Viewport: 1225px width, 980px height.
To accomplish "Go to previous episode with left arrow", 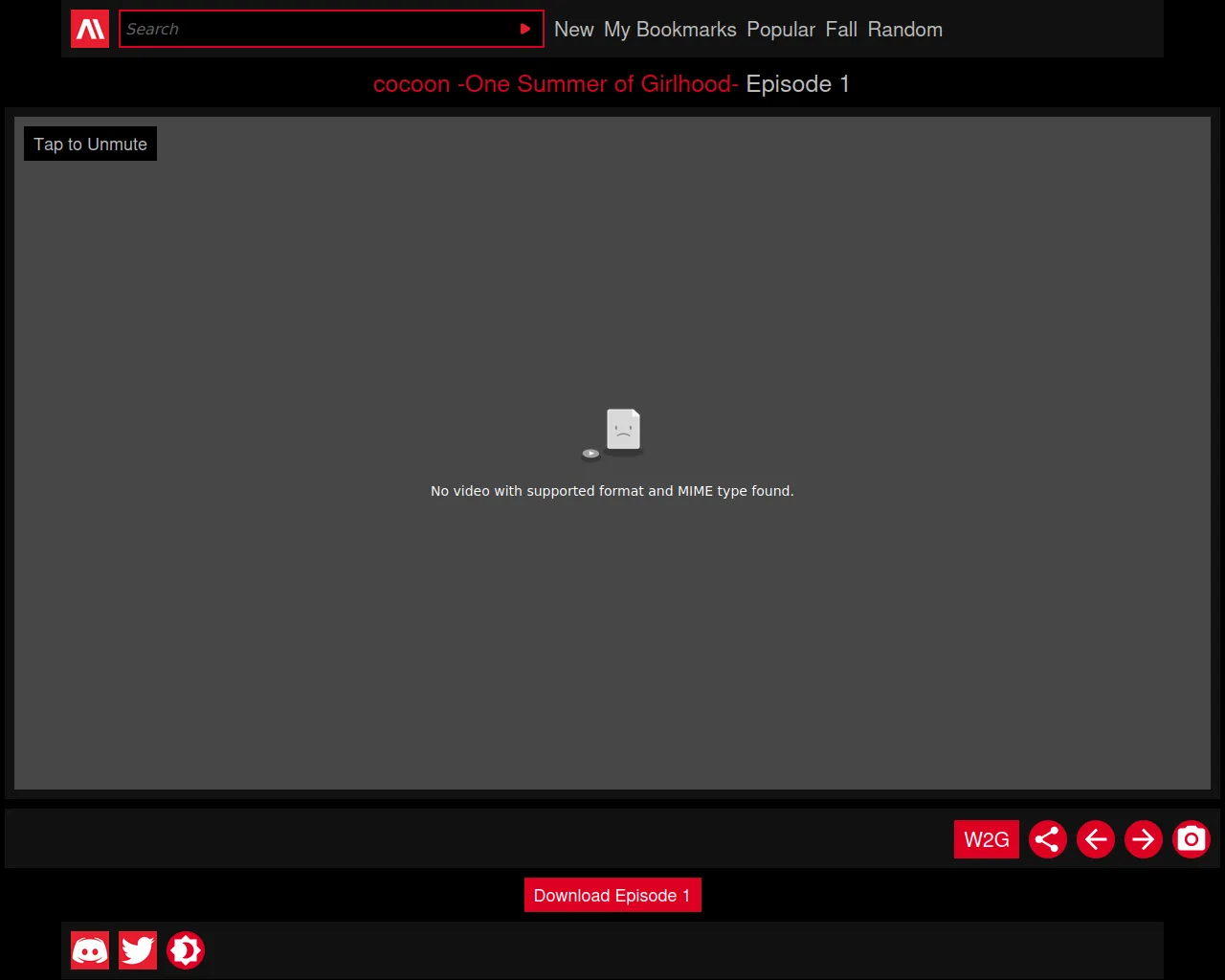I will (1096, 839).
